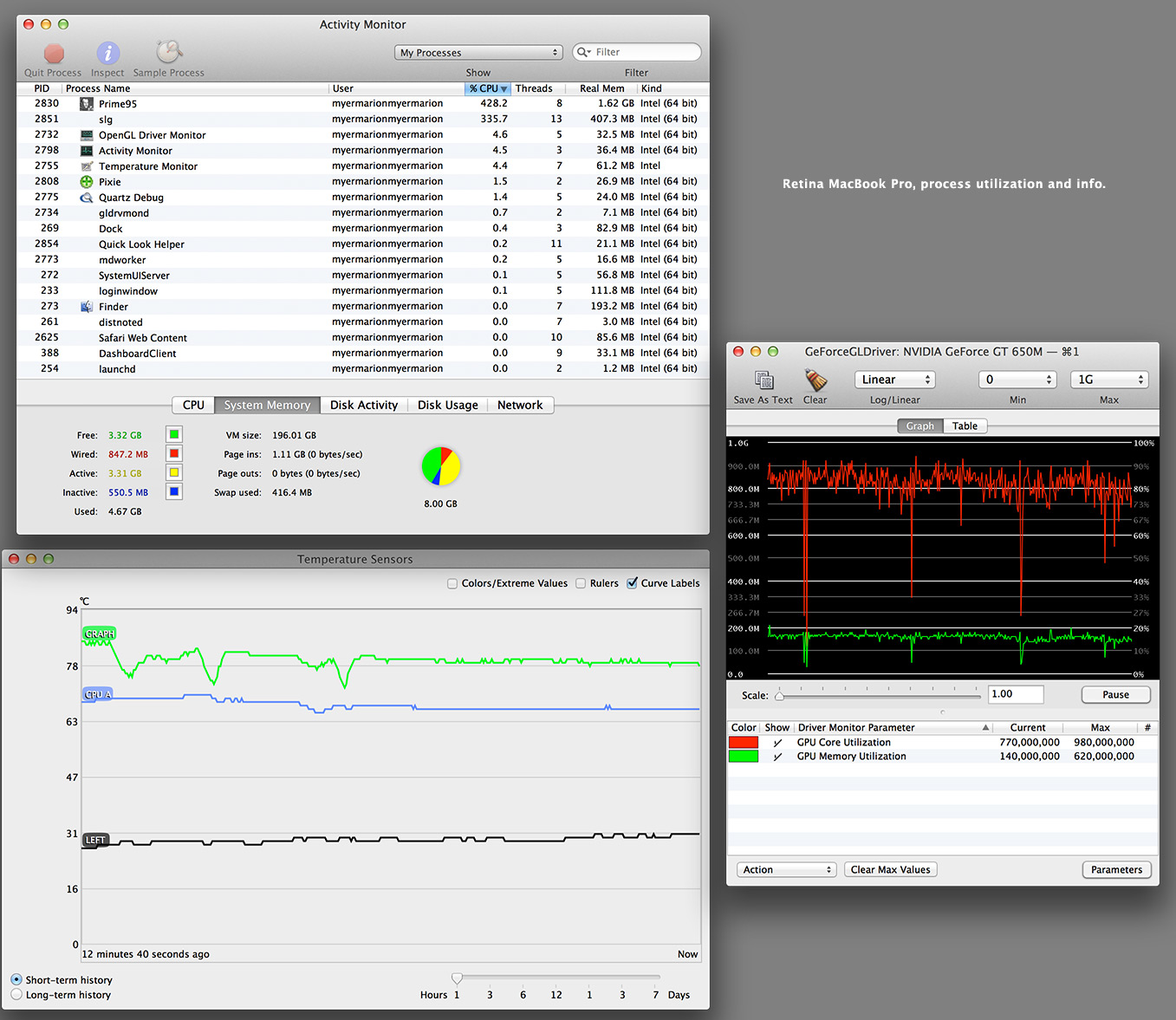
Task: Open the Action dropdown menu
Action: tap(786, 870)
